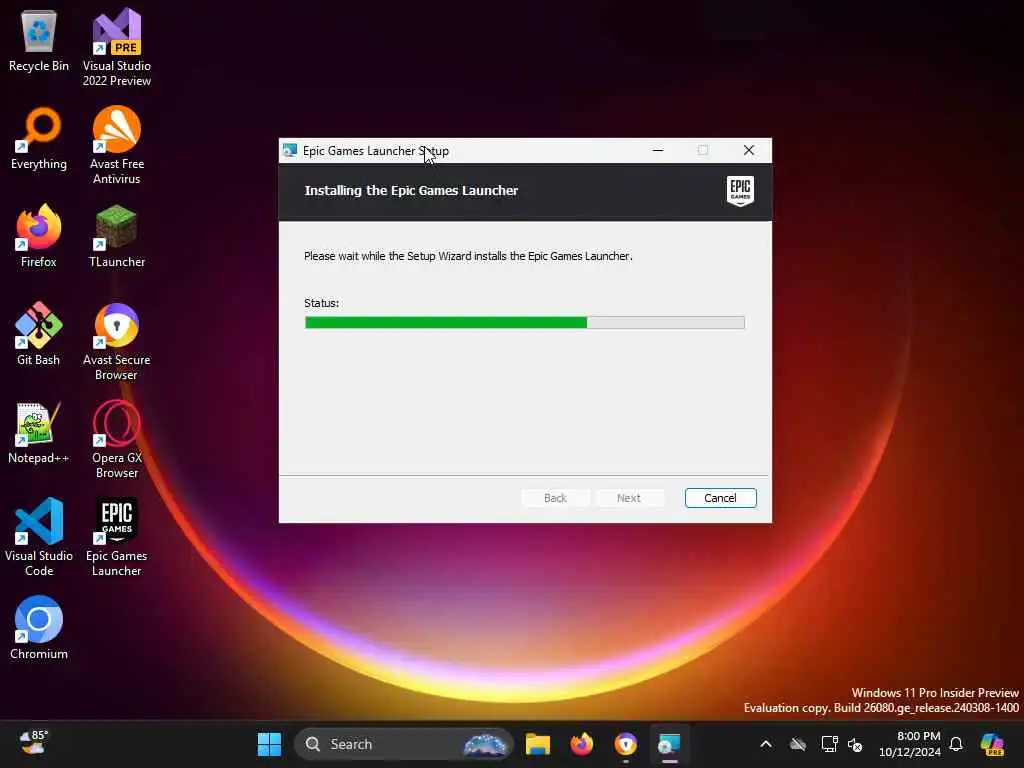Open the notifications bell icon
The width and height of the screenshot is (1024, 768).
(956, 744)
